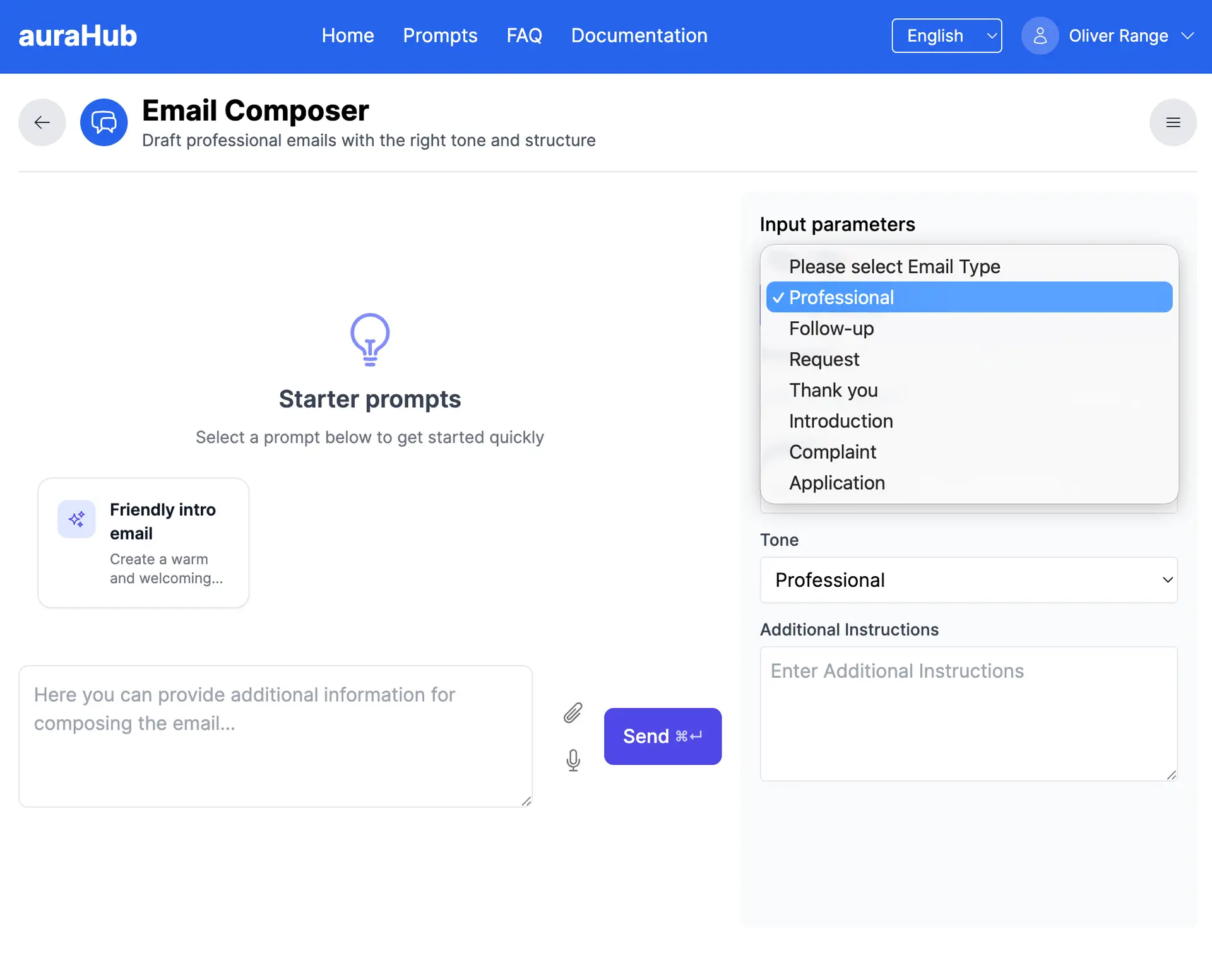
Task: Select the Friendly intro email starter prompt
Action: (x=143, y=542)
